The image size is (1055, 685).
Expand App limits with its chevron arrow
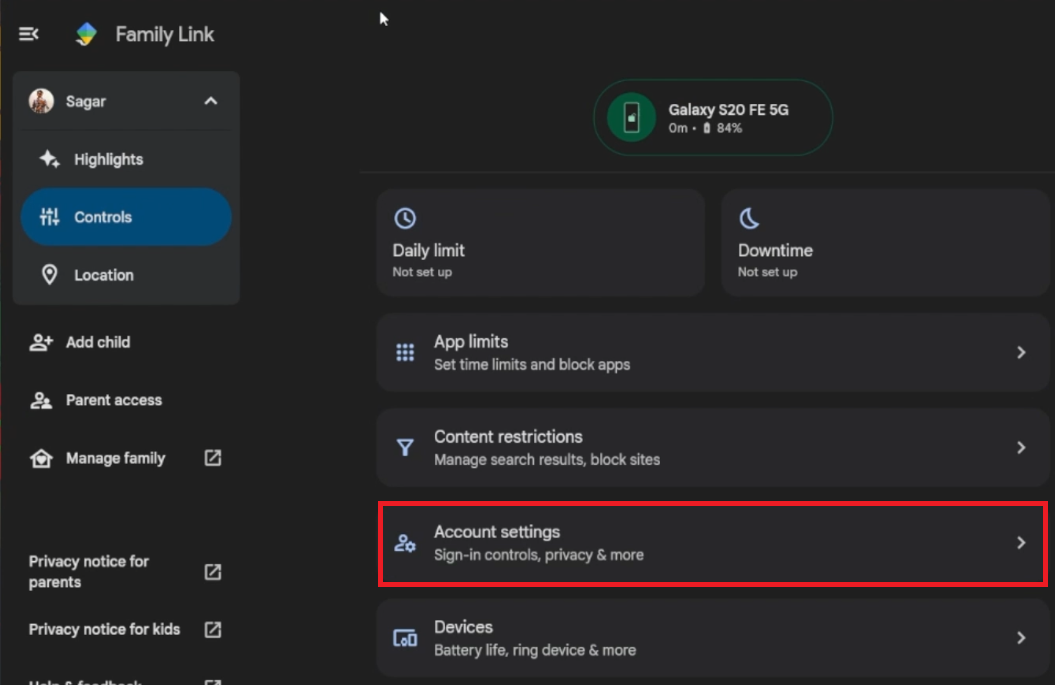[1021, 352]
